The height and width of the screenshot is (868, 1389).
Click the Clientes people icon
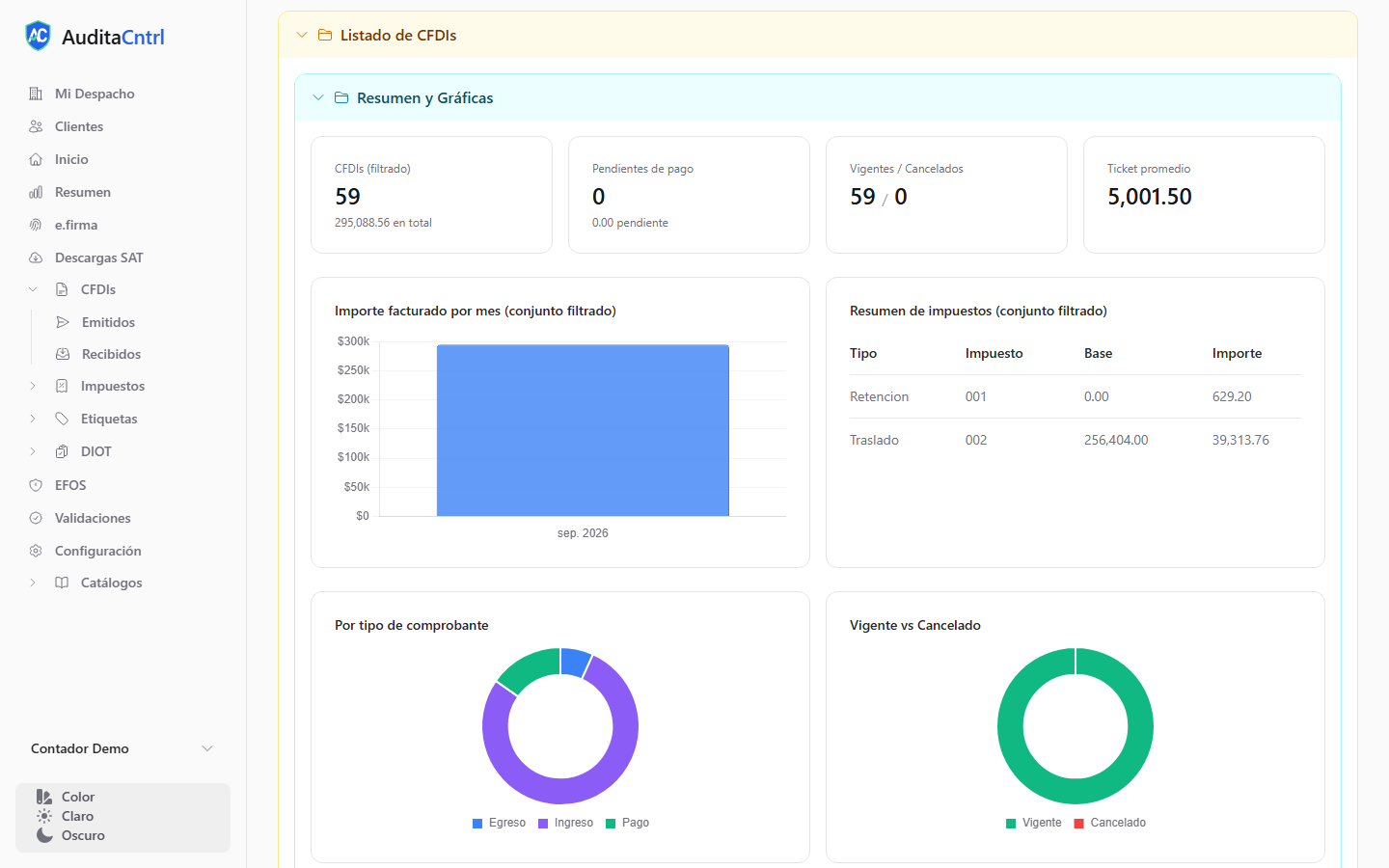point(36,126)
